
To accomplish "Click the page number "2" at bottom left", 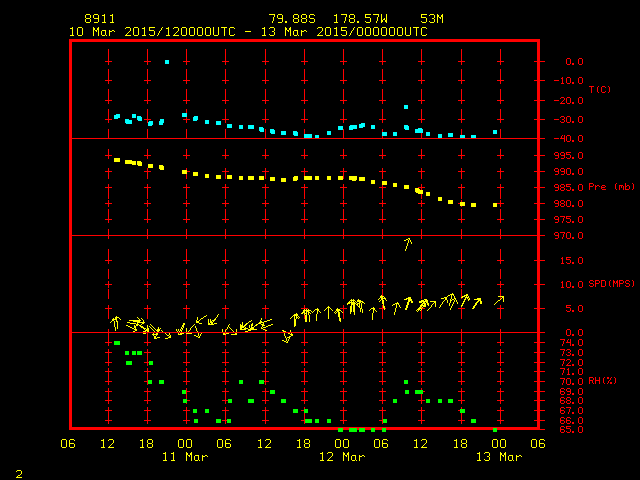I will (x=19, y=474).
